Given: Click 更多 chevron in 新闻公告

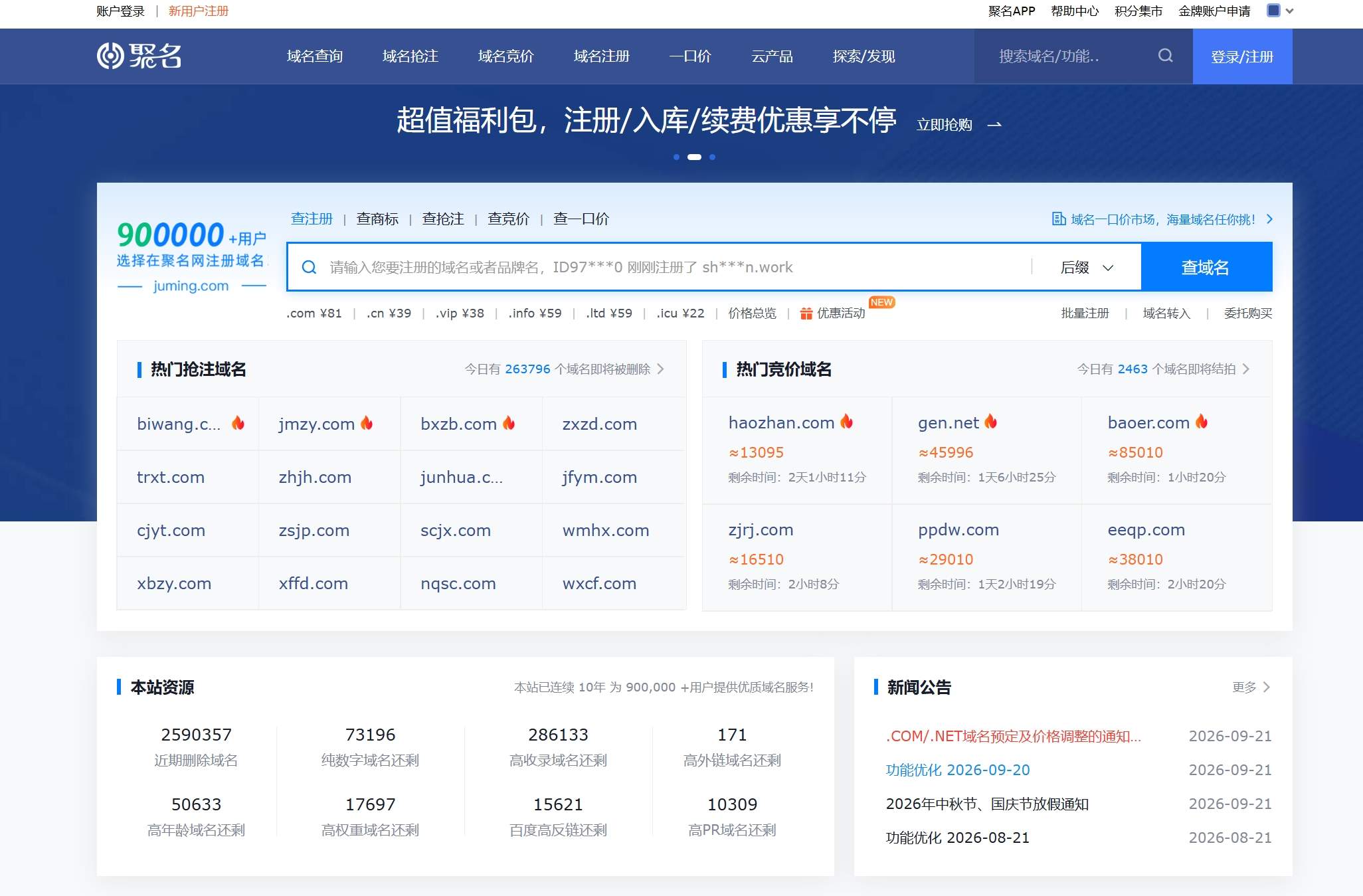Looking at the screenshot, I should (x=1266, y=687).
